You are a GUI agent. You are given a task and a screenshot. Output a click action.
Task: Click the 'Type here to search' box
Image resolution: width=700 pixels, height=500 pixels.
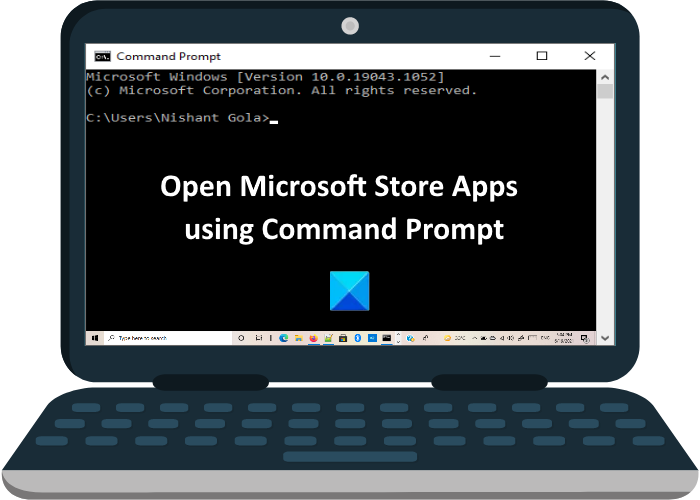tap(168, 338)
